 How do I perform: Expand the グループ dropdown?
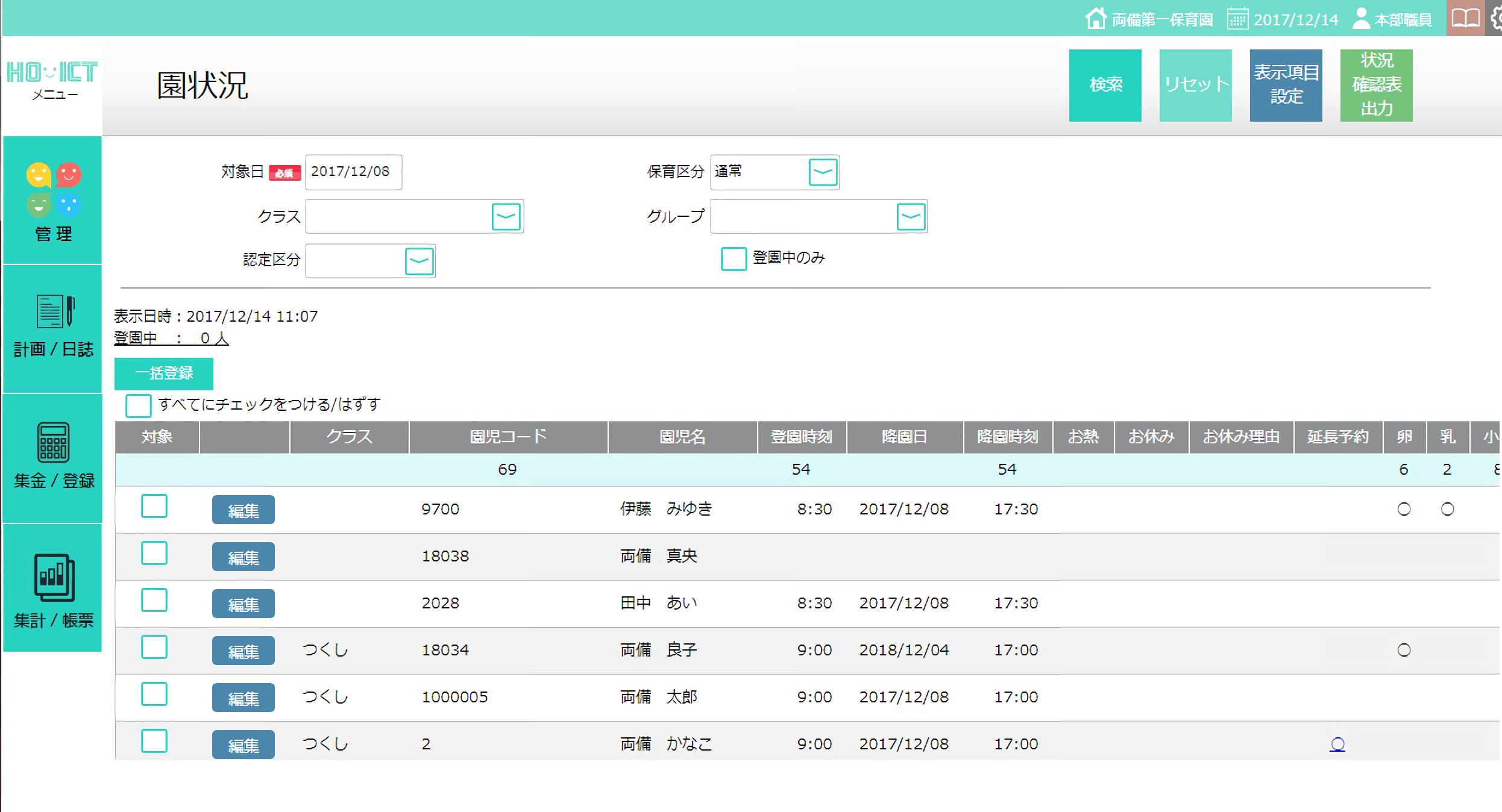click(x=911, y=217)
